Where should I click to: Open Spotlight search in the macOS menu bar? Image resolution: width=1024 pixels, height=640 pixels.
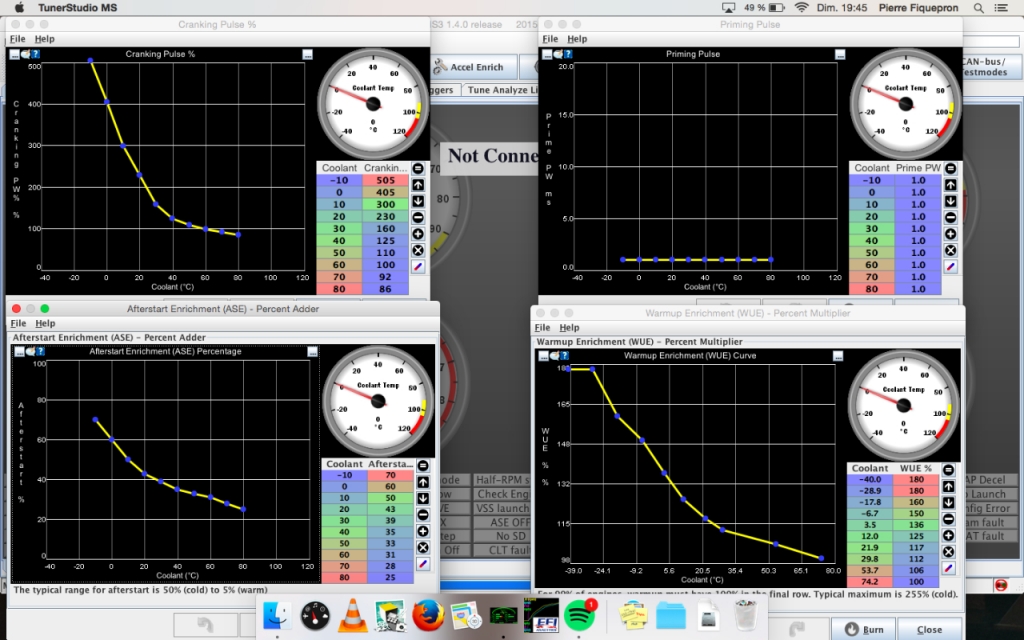coord(978,8)
